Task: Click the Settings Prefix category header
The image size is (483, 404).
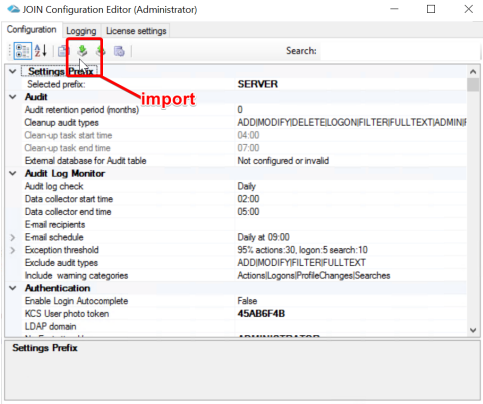Action: 60,71
